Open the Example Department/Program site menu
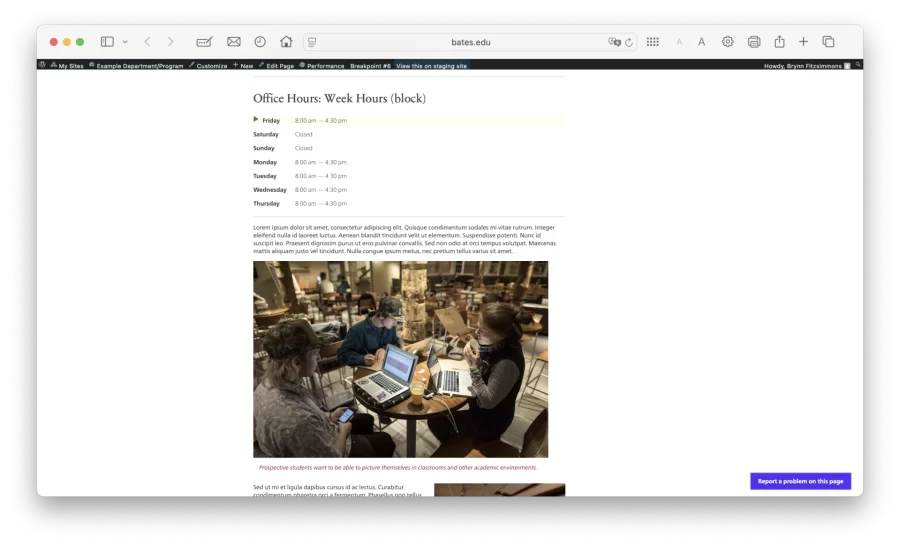The image size is (900, 545). point(136,65)
